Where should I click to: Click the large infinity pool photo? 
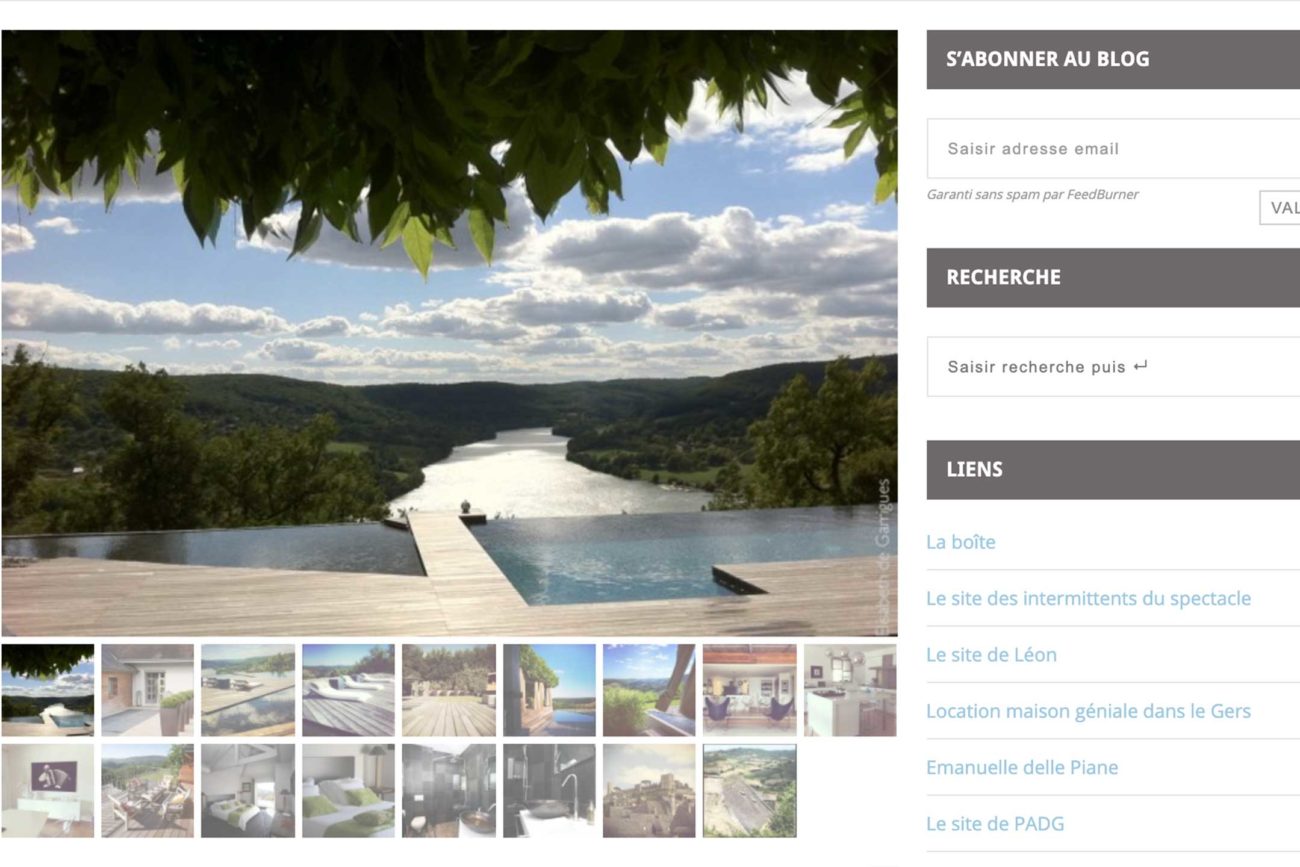449,333
